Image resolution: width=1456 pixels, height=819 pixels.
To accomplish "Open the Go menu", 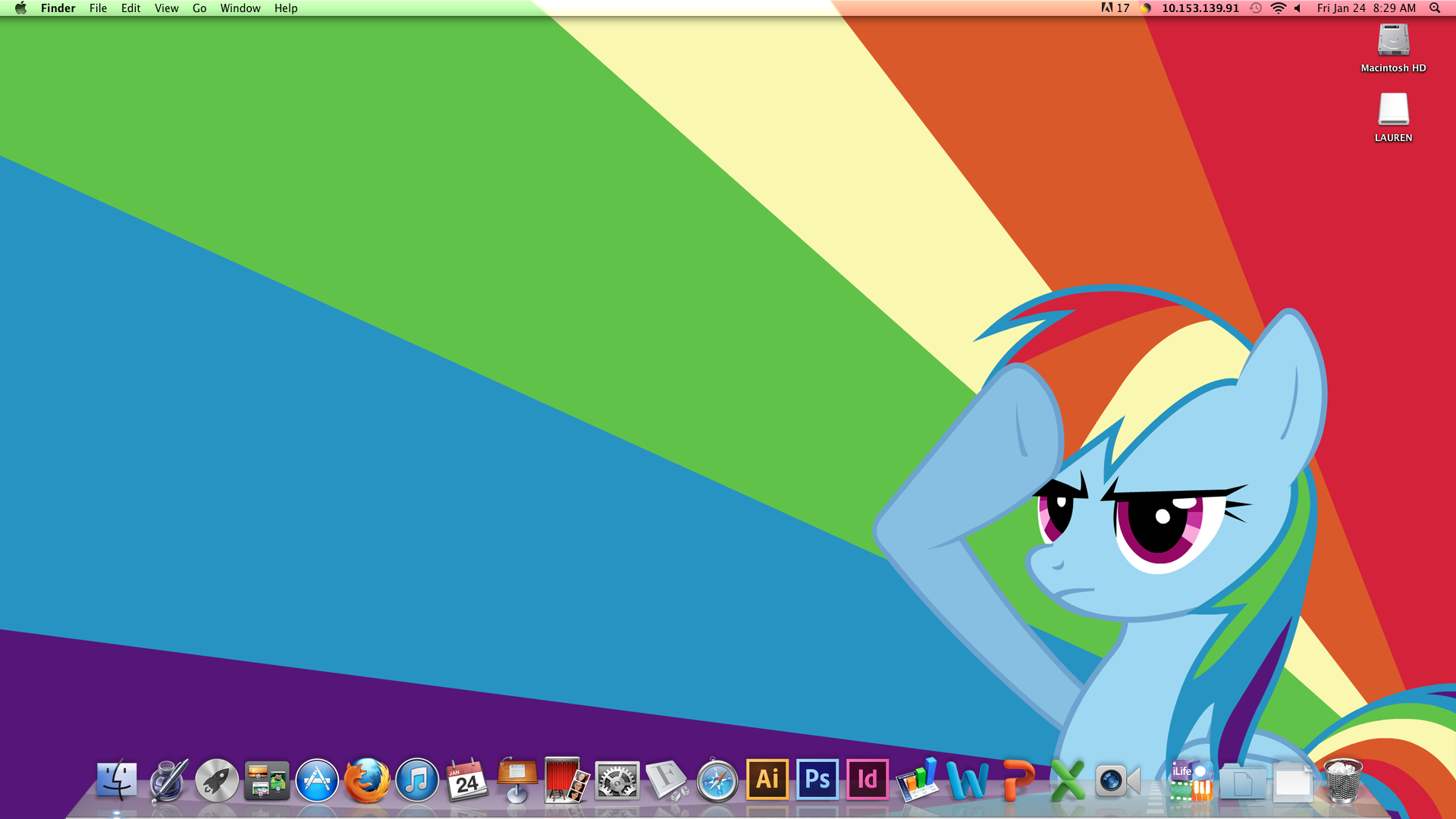I will (x=199, y=8).
